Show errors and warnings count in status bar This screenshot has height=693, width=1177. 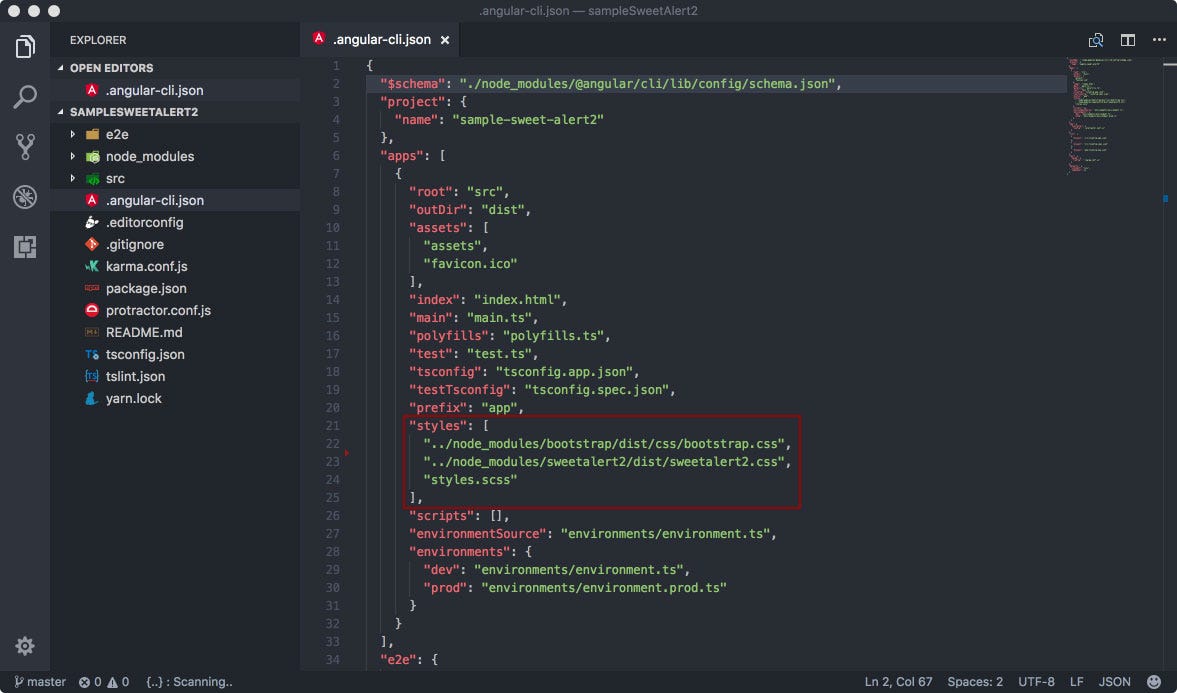[104, 682]
